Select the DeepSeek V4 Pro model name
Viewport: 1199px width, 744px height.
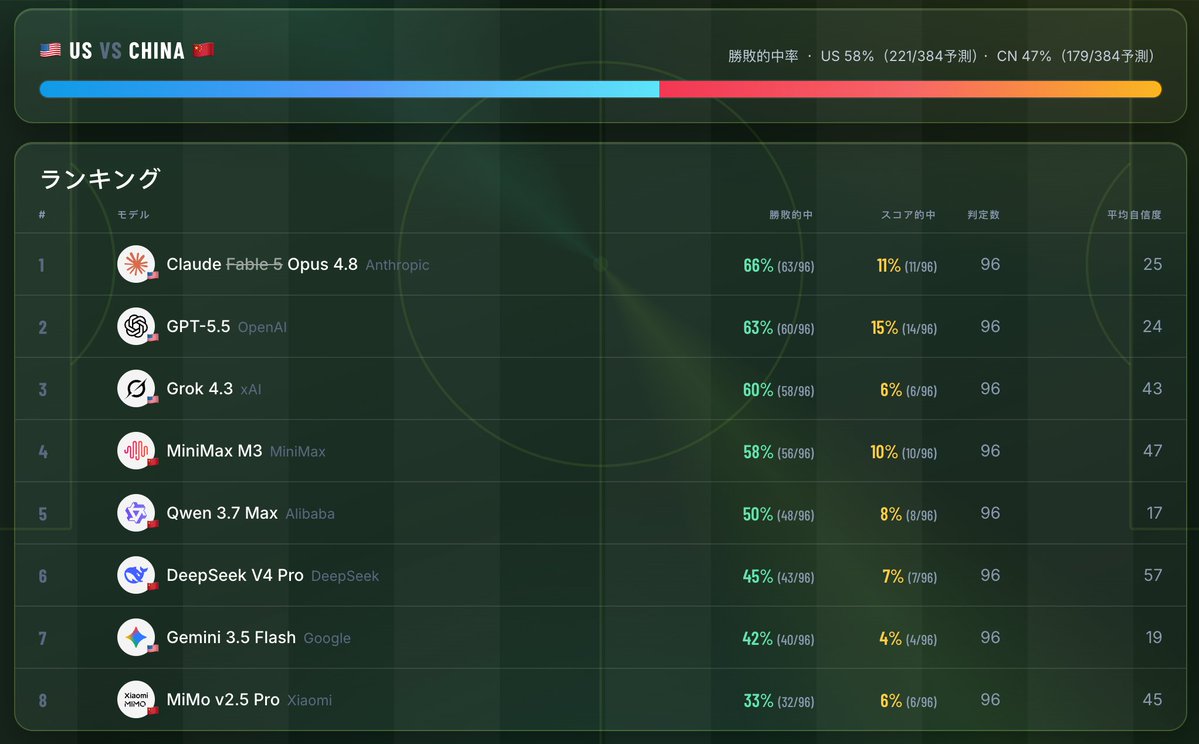pyautogui.click(x=235, y=575)
